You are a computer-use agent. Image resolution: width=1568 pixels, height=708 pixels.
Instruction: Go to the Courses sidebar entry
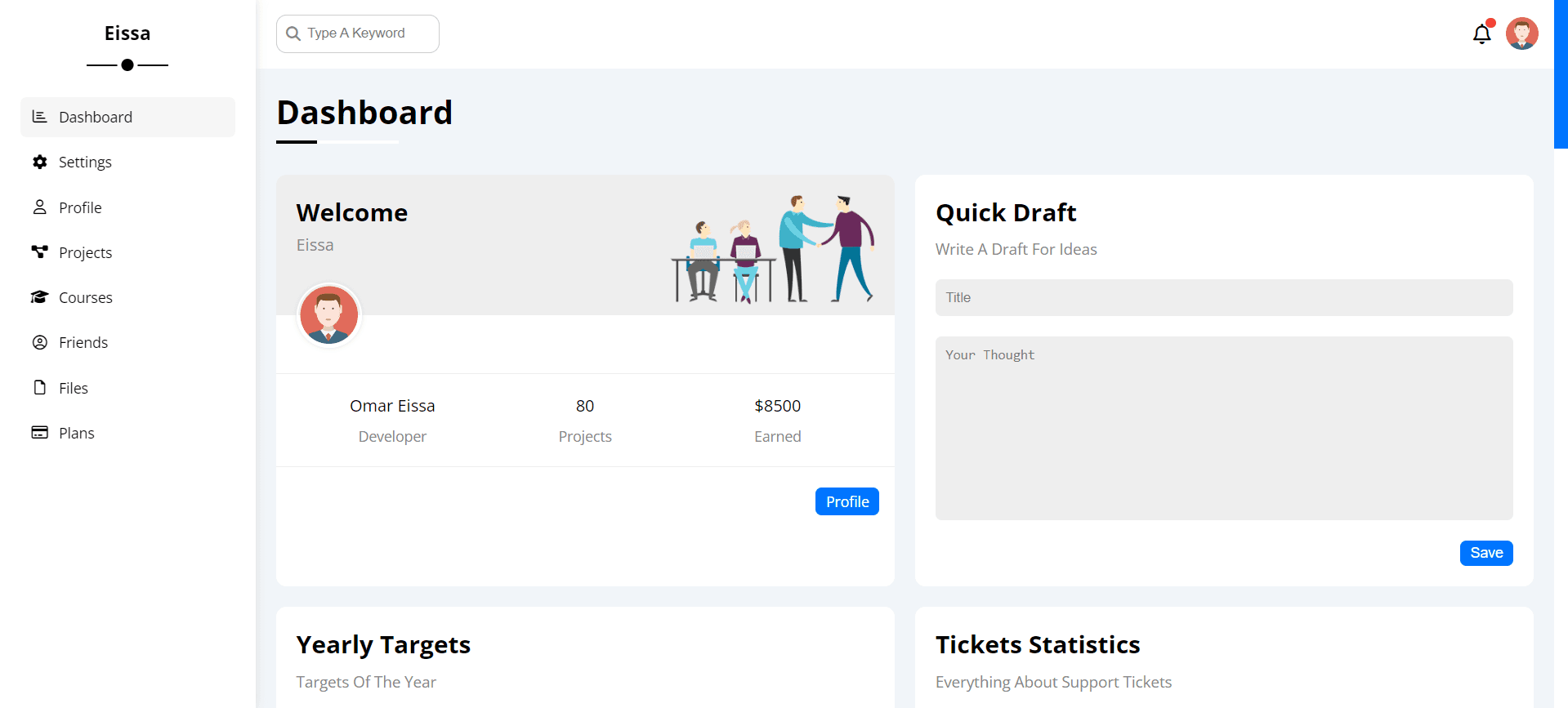tap(86, 297)
